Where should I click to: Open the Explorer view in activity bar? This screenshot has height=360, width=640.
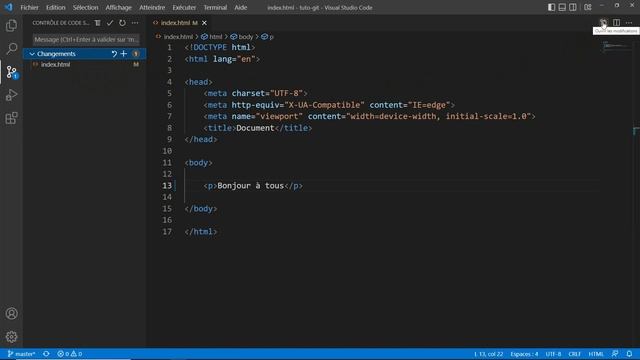pos(11,26)
